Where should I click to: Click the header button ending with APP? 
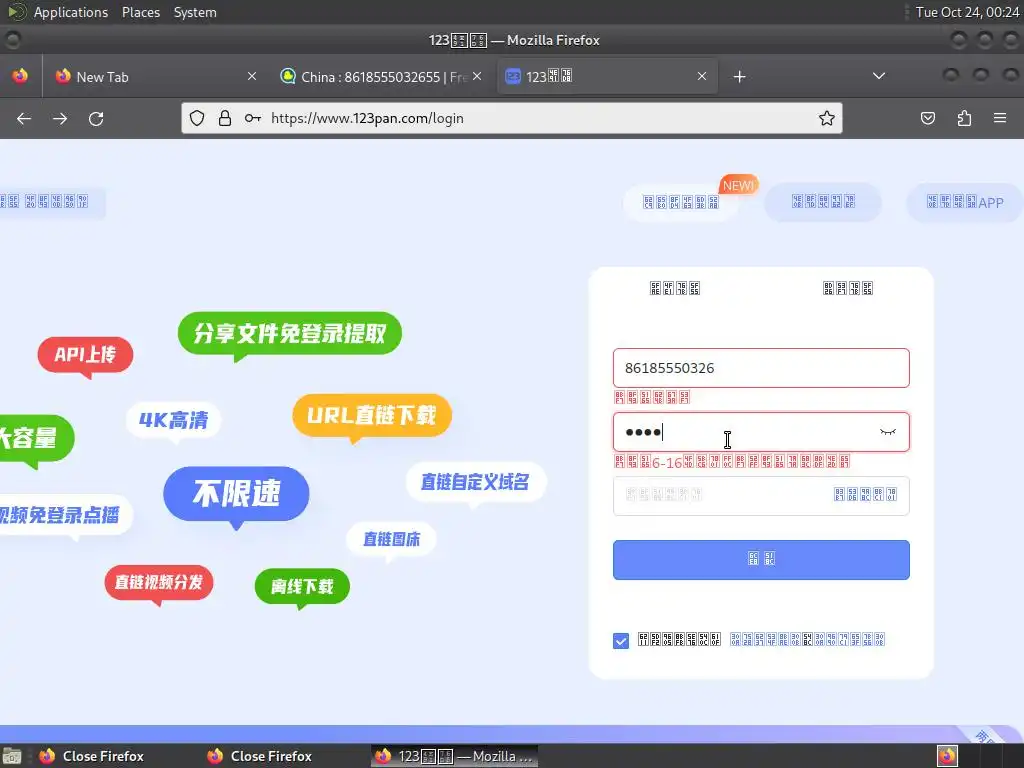coord(965,202)
